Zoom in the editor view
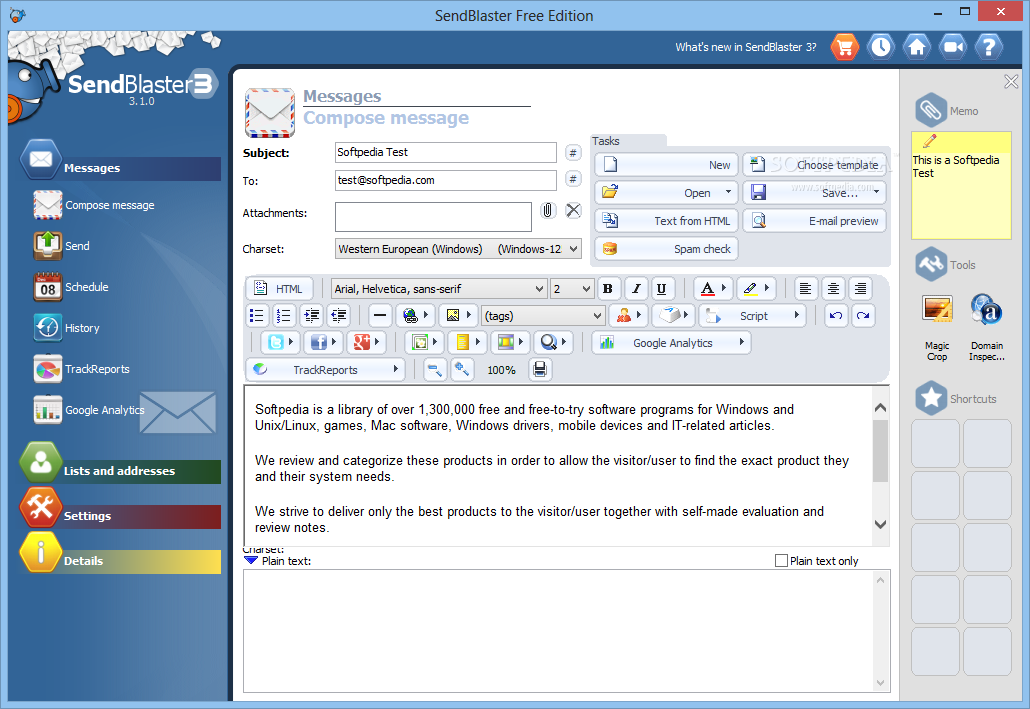This screenshot has width=1030, height=709. click(x=462, y=369)
